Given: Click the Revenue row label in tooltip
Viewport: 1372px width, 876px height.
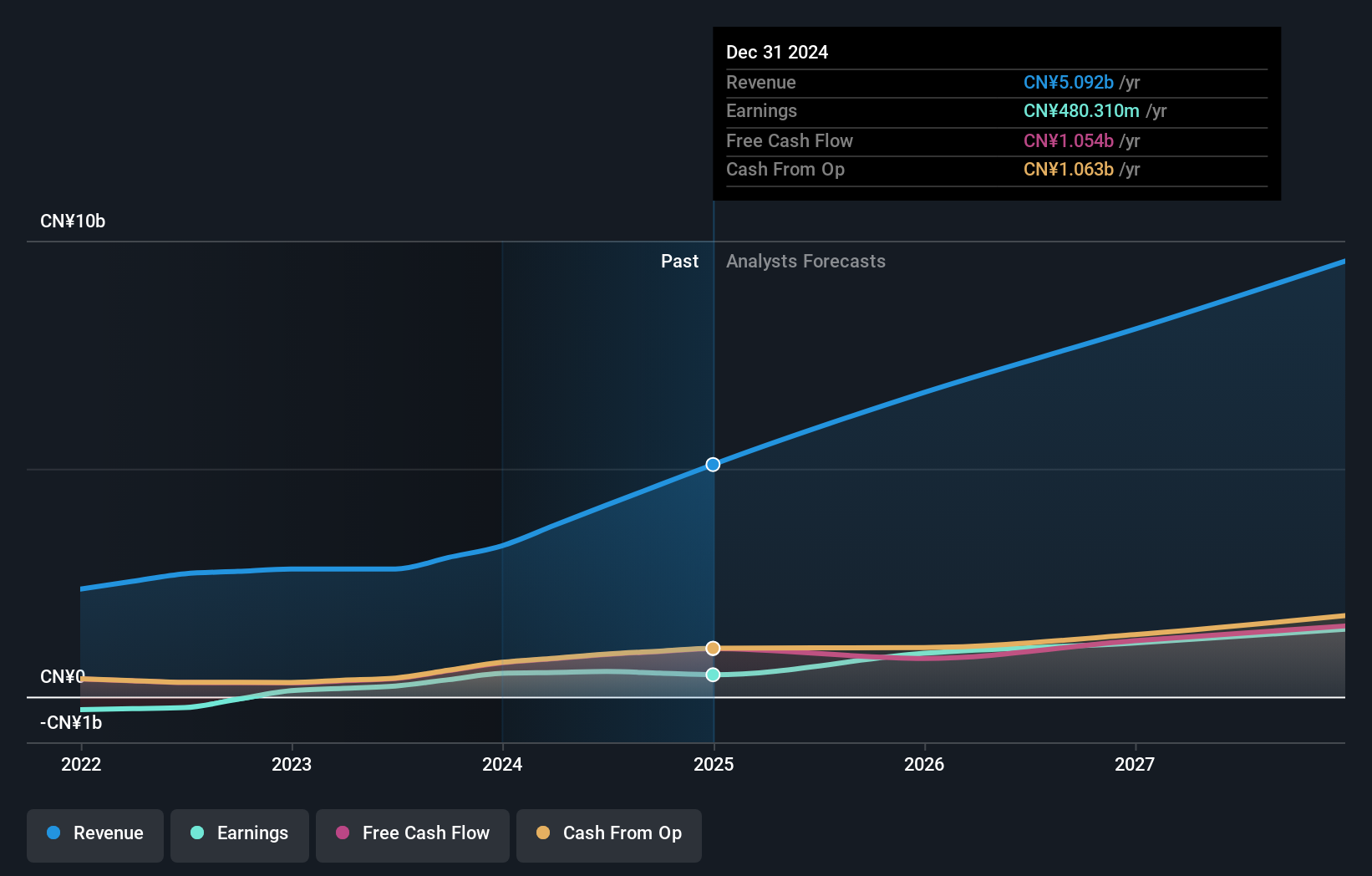Looking at the screenshot, I should tap(760, 83).
